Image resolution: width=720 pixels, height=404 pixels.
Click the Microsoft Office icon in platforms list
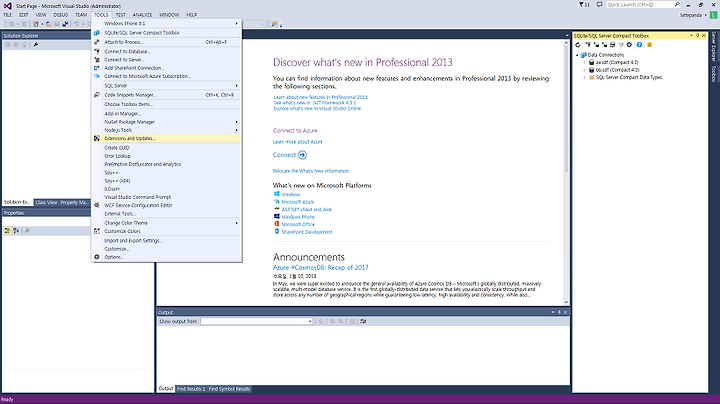[x=276, y=224]
